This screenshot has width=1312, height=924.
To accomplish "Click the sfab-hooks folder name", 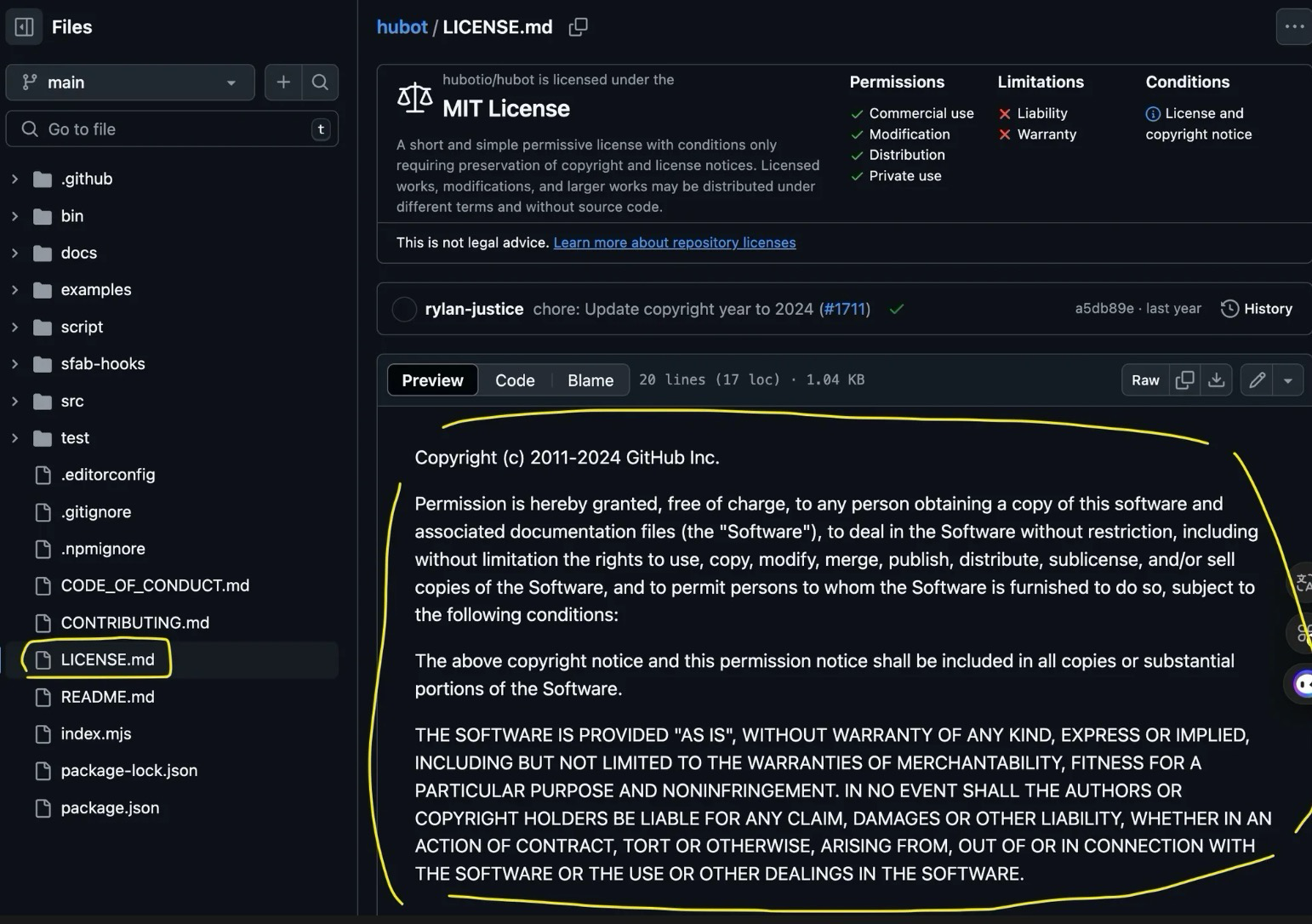I will coord(103,364).
